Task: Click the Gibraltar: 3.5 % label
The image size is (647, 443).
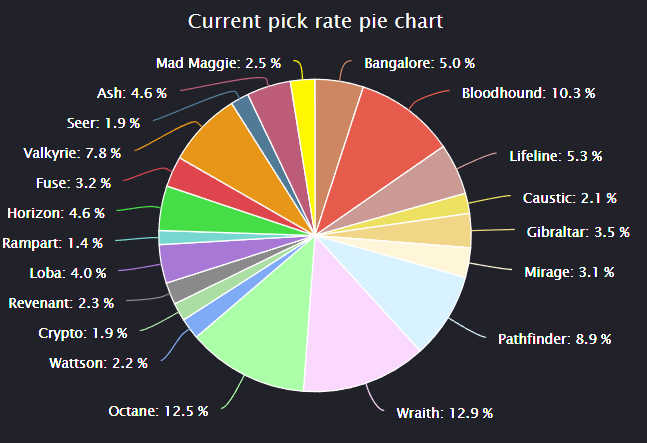Action: pyautogui.click(x=578, y=232)
